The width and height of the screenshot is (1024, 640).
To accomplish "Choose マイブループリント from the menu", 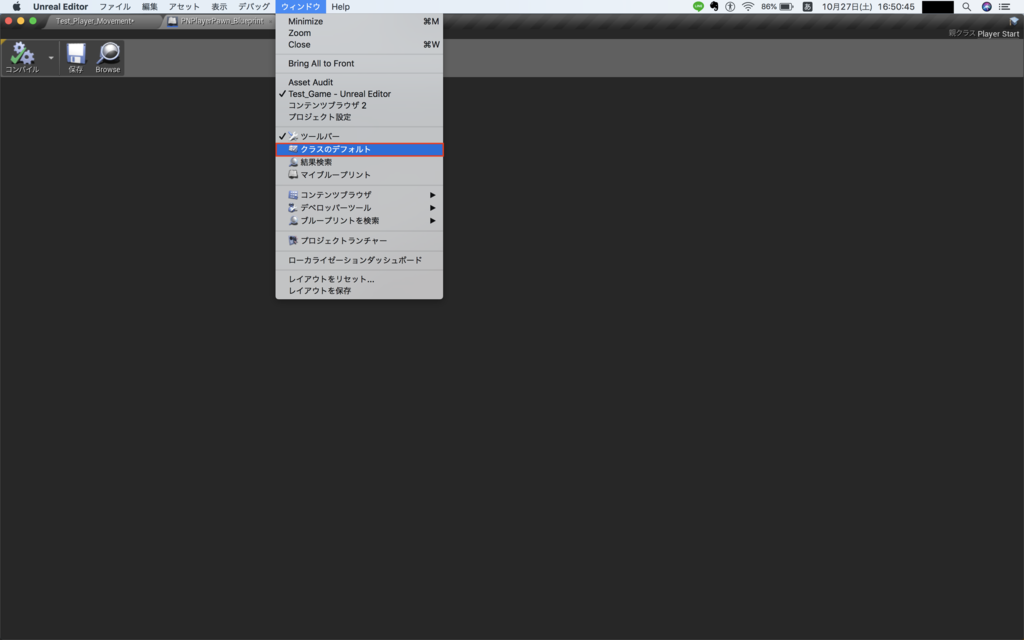I will pyautogui.click(x=359, y=175).
